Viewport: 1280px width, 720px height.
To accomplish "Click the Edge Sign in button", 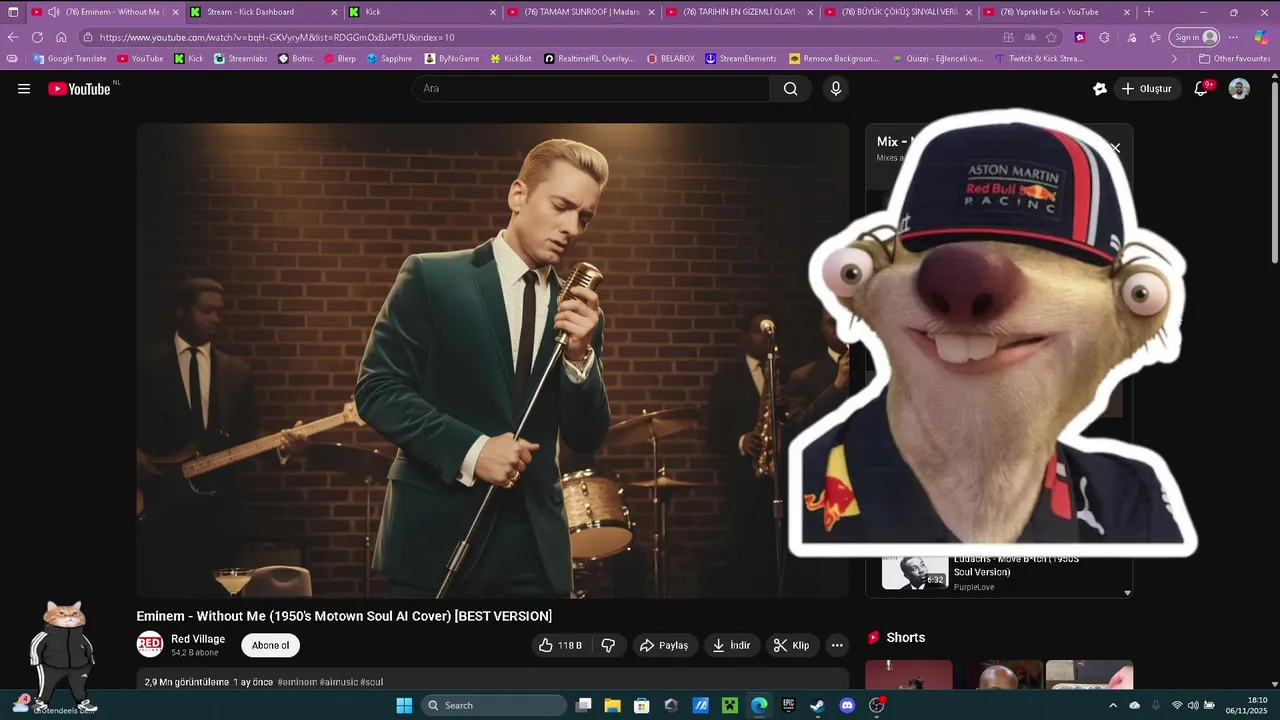I will coord(1196,37).
